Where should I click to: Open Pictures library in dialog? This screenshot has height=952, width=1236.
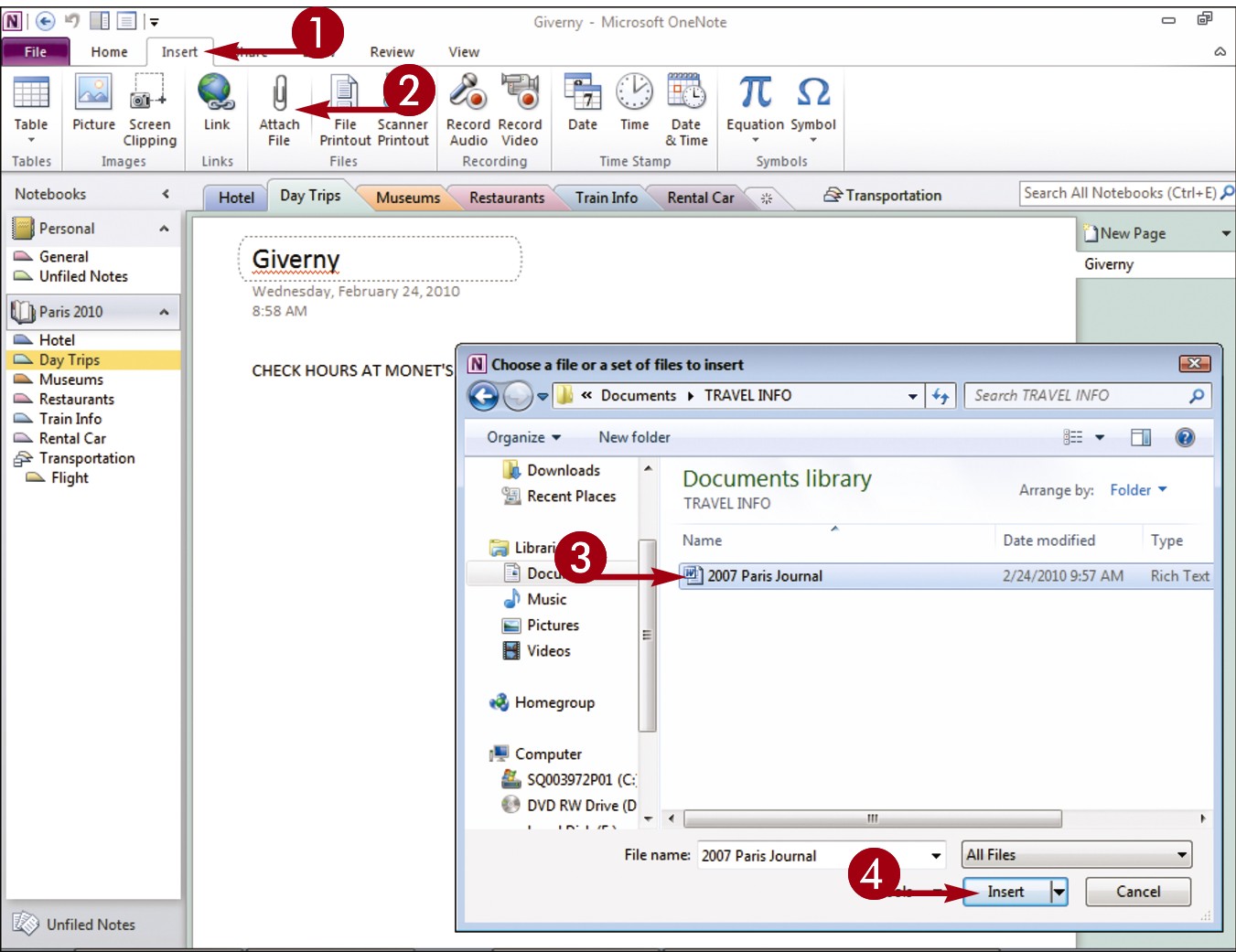(541, 626)
